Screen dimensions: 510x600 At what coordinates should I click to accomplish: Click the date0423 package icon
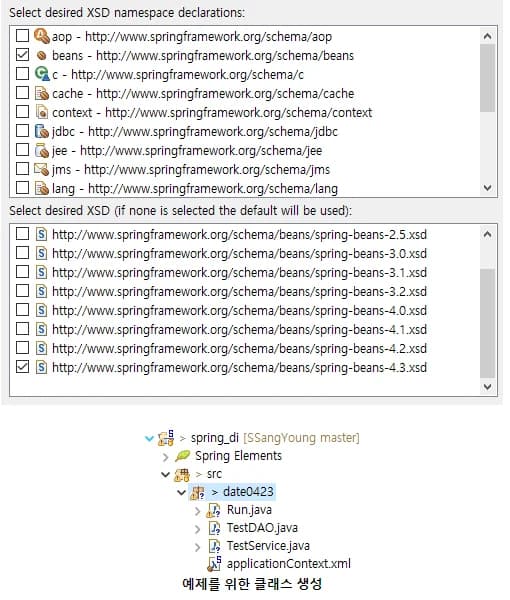198,492
